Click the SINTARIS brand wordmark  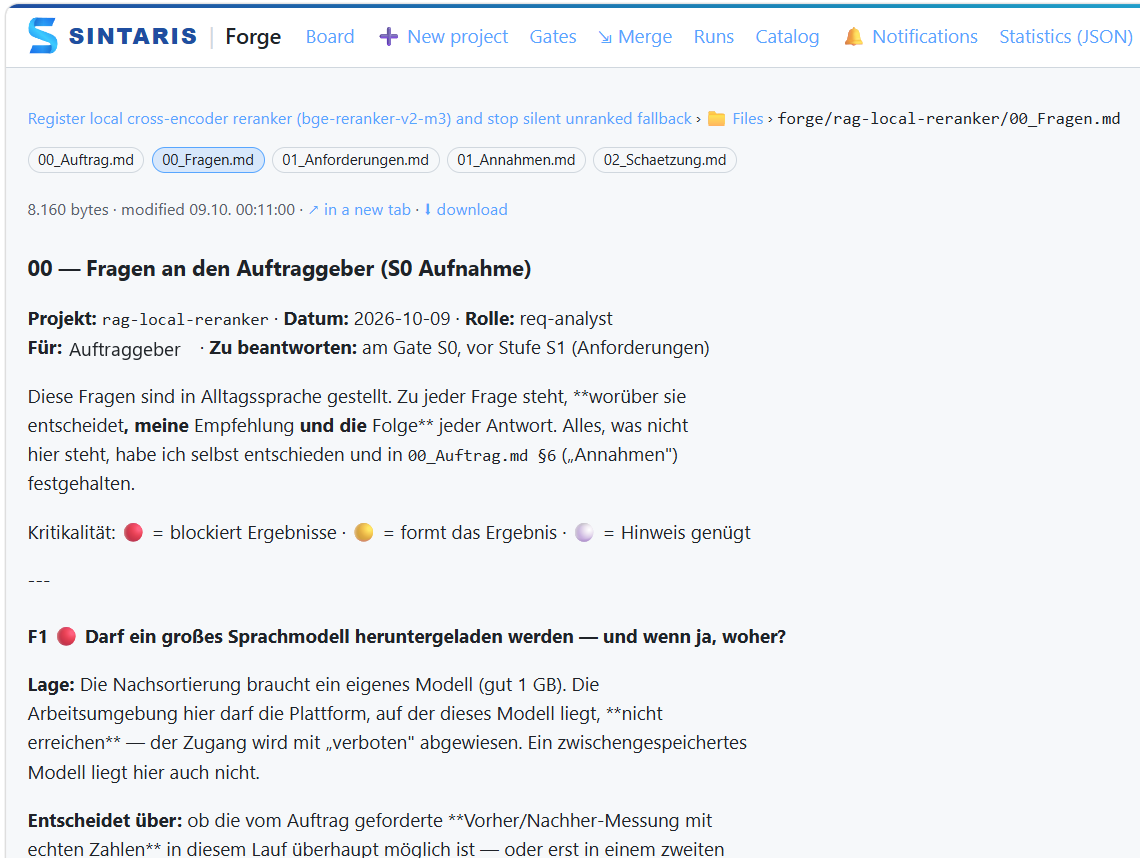(x=133, y=36)
